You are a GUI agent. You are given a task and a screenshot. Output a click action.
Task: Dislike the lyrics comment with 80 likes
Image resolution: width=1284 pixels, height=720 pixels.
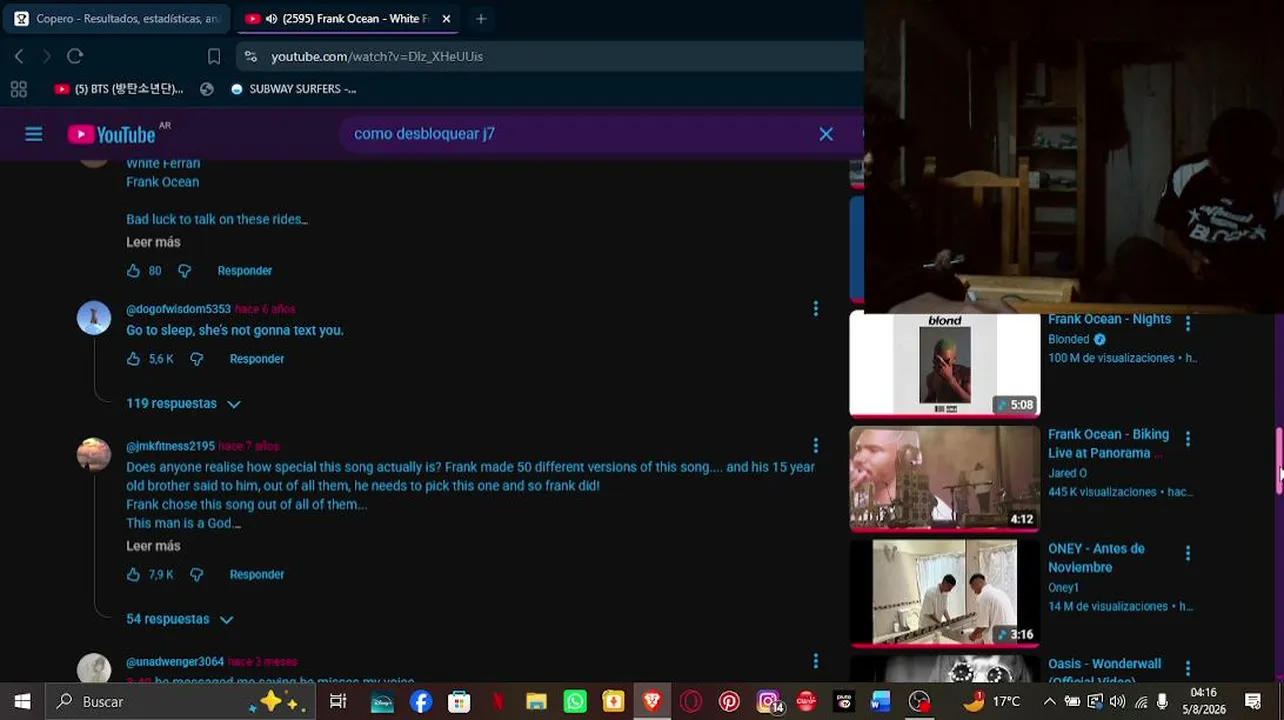(184, 271)
